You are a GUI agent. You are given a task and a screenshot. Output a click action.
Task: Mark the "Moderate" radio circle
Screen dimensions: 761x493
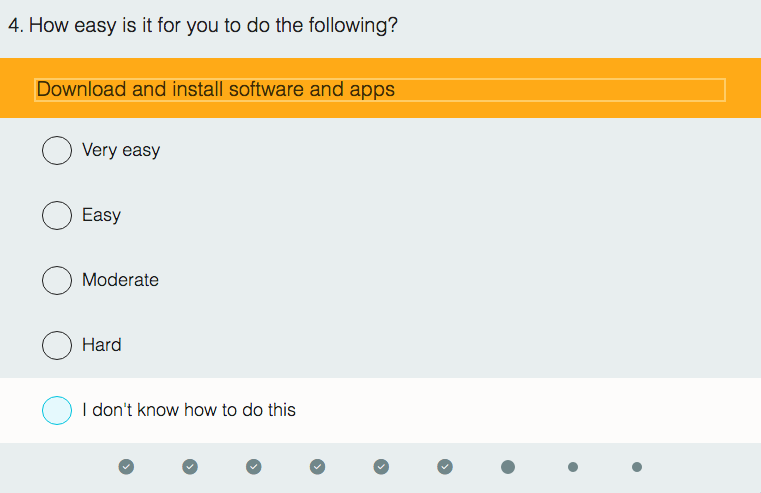pos(57,280)
